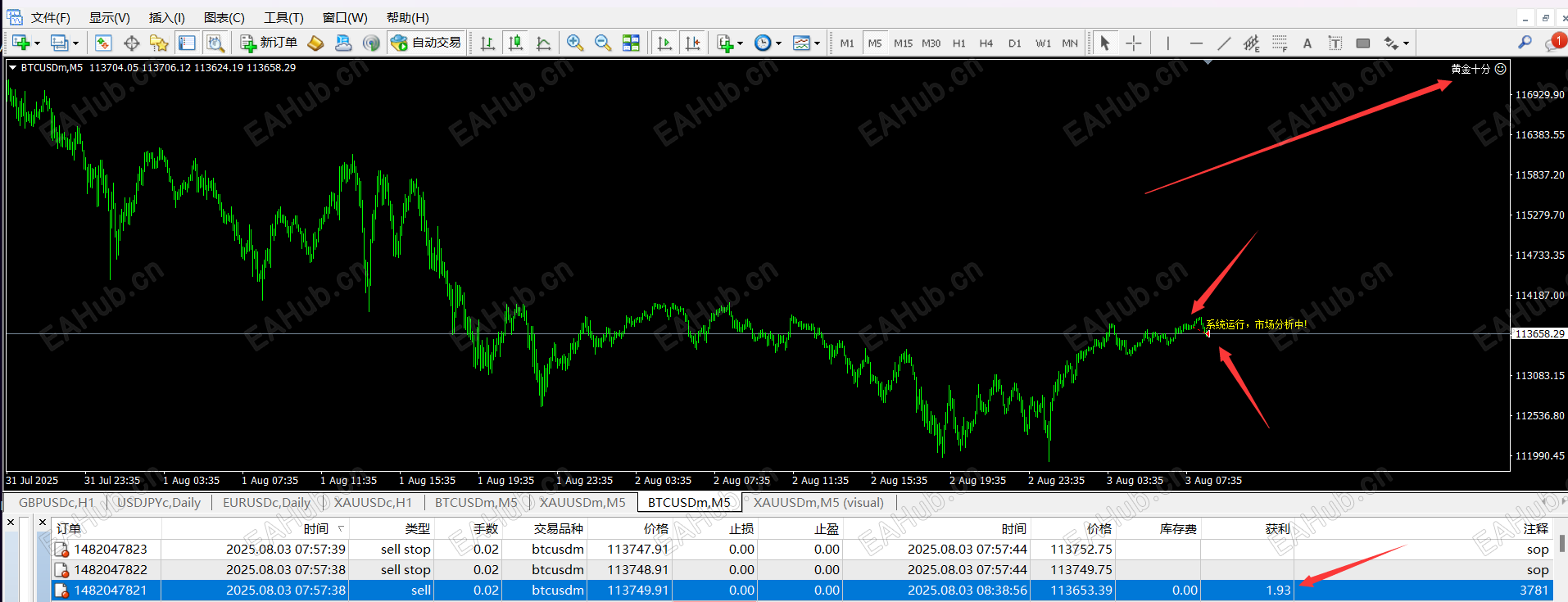Open the MetaEditor yellow book icon
The height and width of the screenshot is (602, 1568).
tap(315, 43)
